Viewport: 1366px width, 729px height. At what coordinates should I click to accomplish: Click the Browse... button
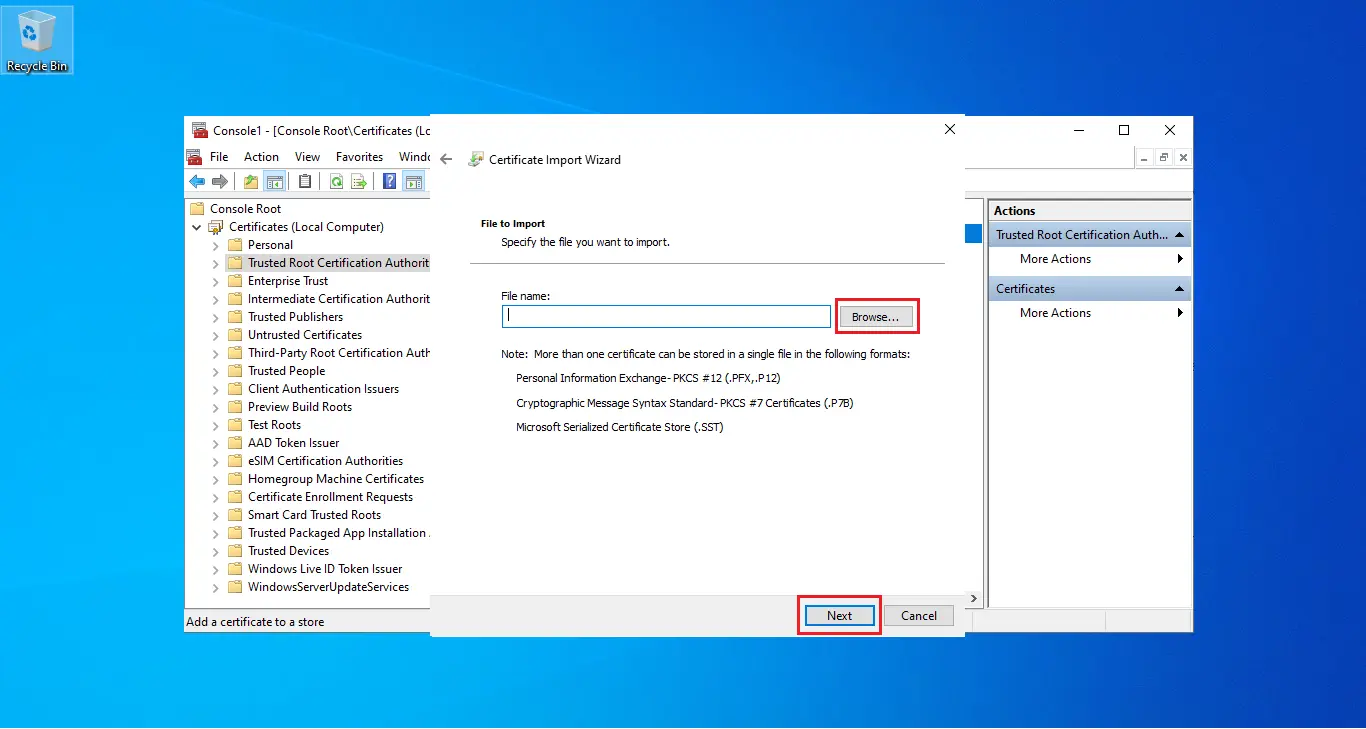[x=875, y=317]
